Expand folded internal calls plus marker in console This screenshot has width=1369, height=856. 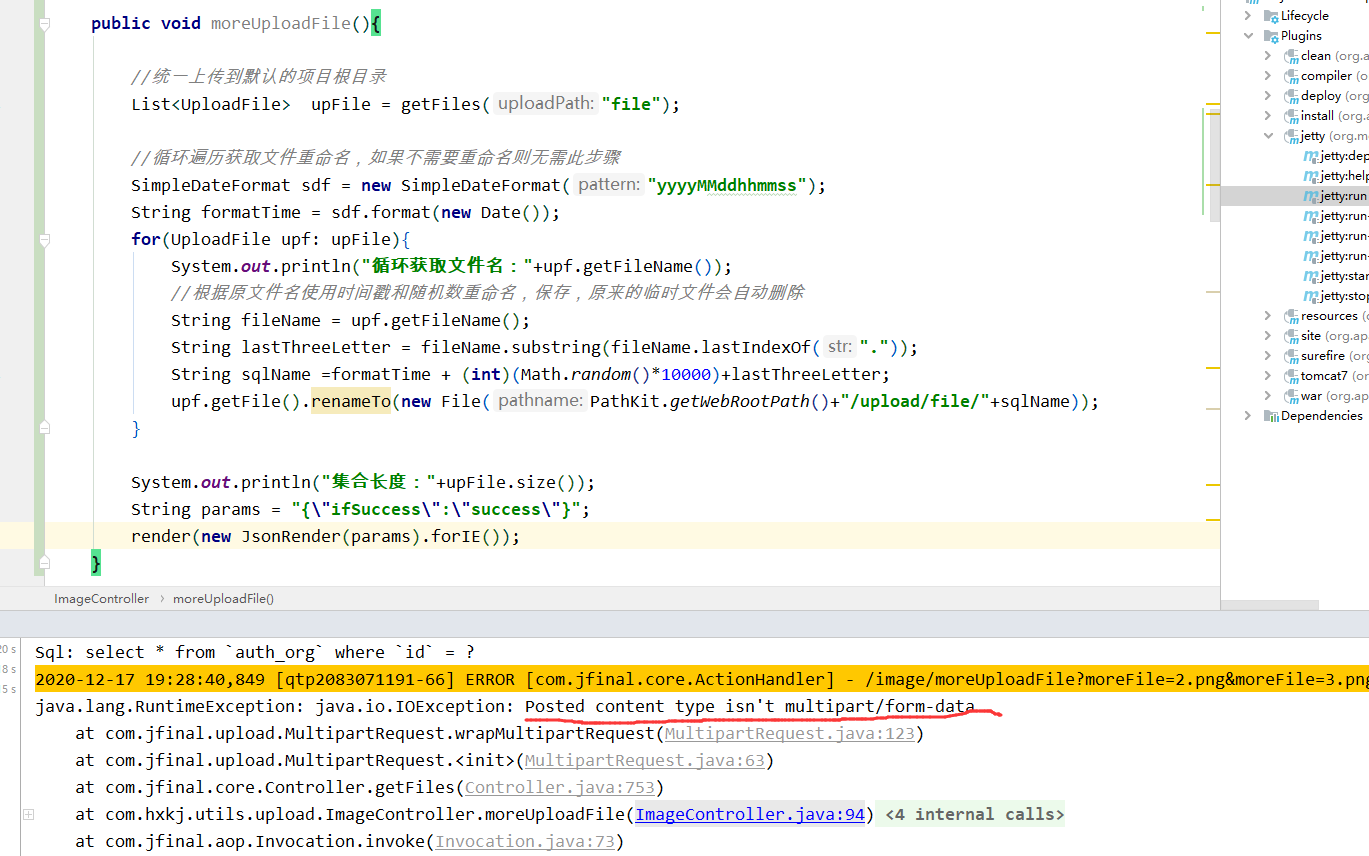coord(28,815)
